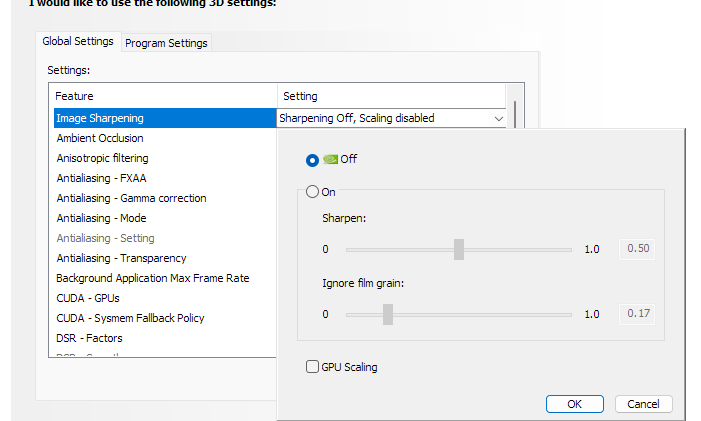Screen dimensions: 701x421
Task: Click the OK button
Action: point(574,404)
